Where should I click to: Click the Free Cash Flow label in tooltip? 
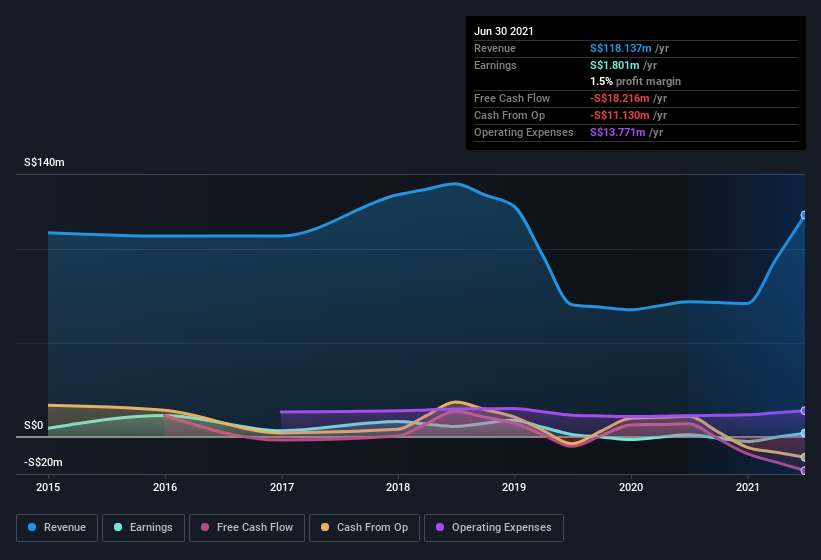[x=512, y=98]
